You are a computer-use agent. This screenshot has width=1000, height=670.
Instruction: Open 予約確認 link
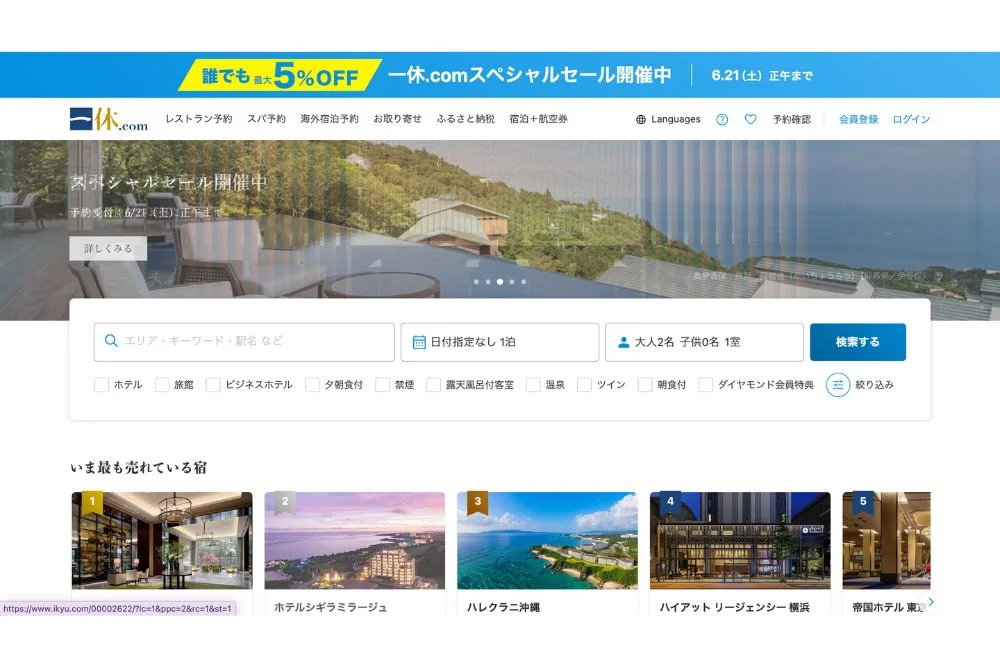(x=791, y=119)
